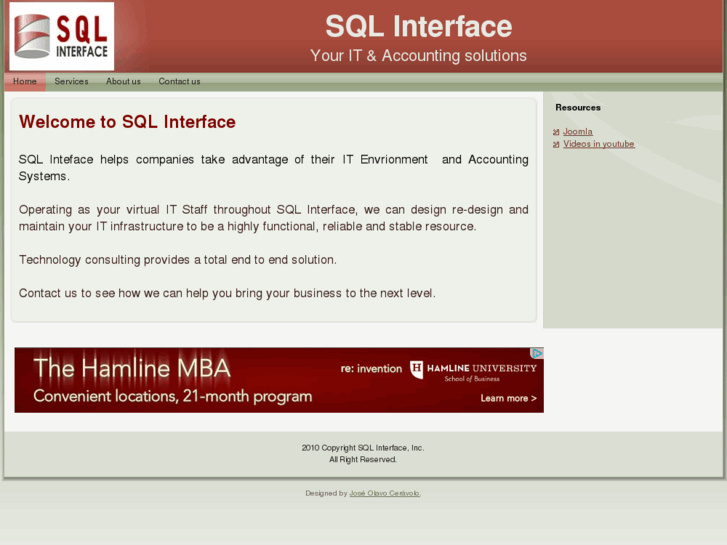
Task: Click the 're: invention' ad text
Action: point(371,369)
